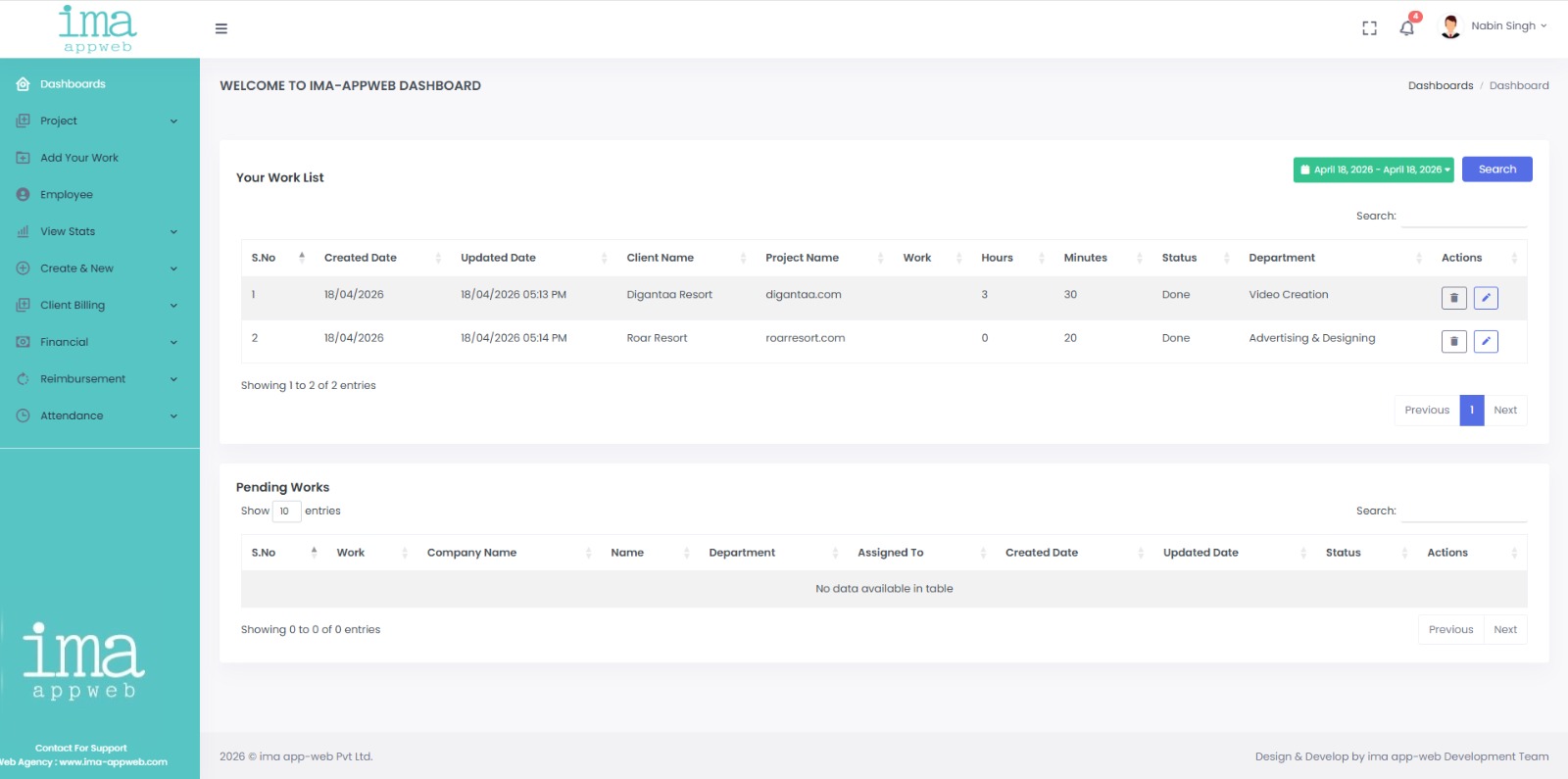Edit the Digantaa Resort work entry
This screenshot has height=779, width=1568.
click(1486, 298)
